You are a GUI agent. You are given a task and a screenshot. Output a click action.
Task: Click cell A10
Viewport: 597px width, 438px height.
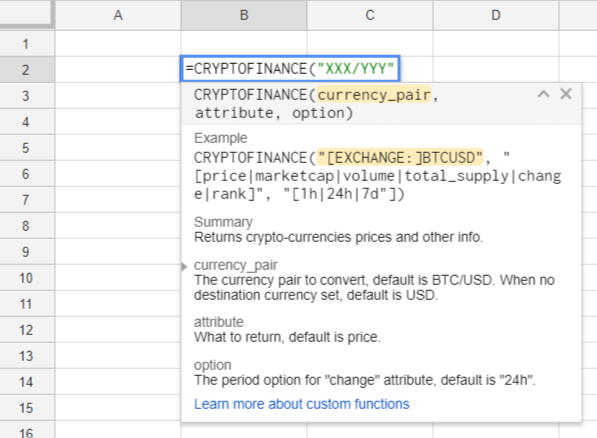click(x=118, y=278)
